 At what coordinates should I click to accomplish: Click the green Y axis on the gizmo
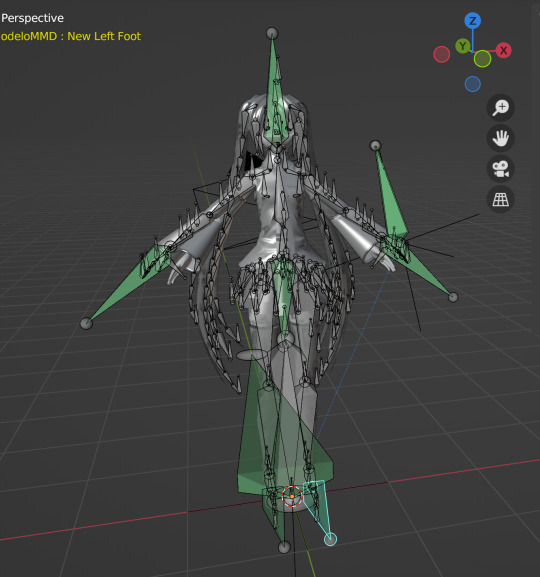463,46
